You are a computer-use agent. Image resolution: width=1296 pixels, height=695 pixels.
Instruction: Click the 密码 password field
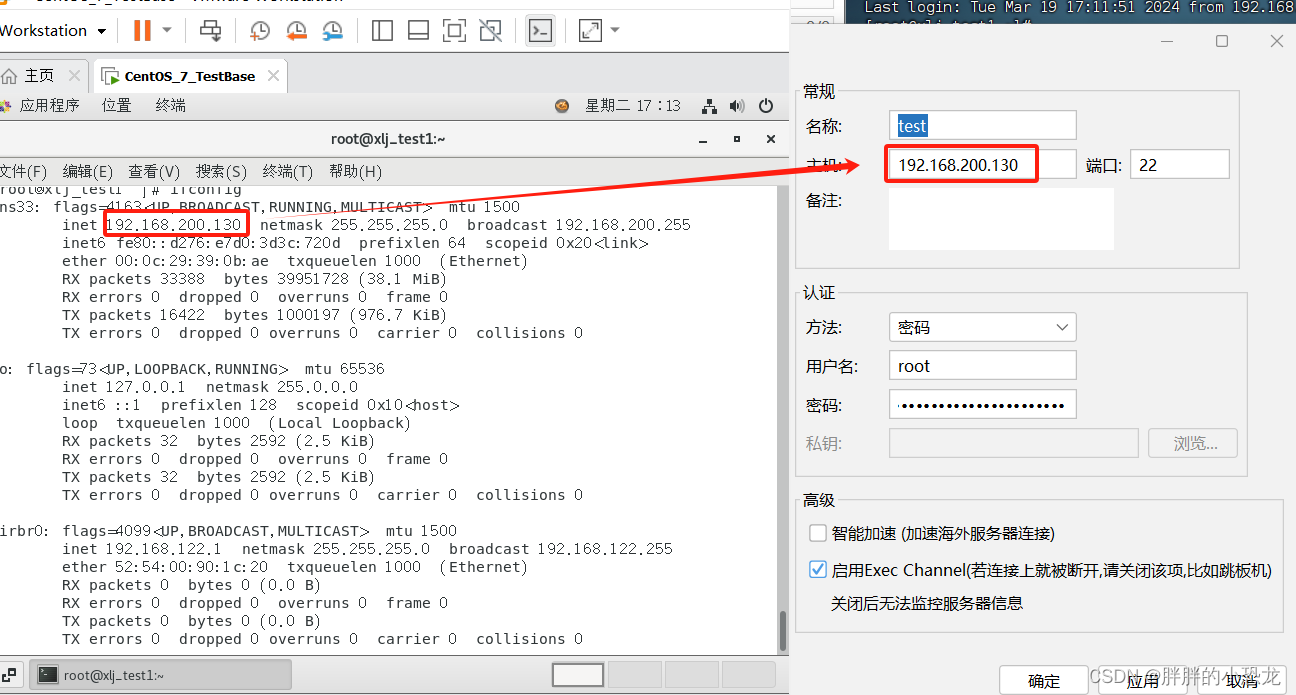[982, 405]
